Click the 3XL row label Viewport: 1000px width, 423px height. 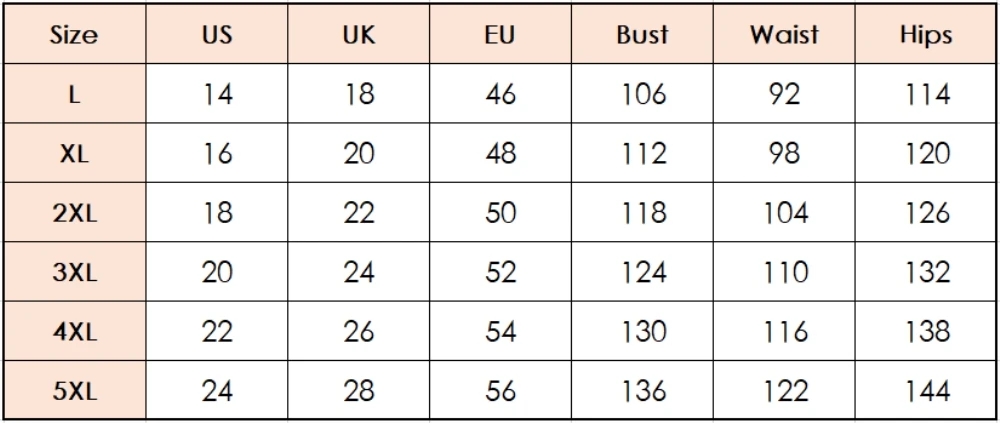[x=74, y=271]
